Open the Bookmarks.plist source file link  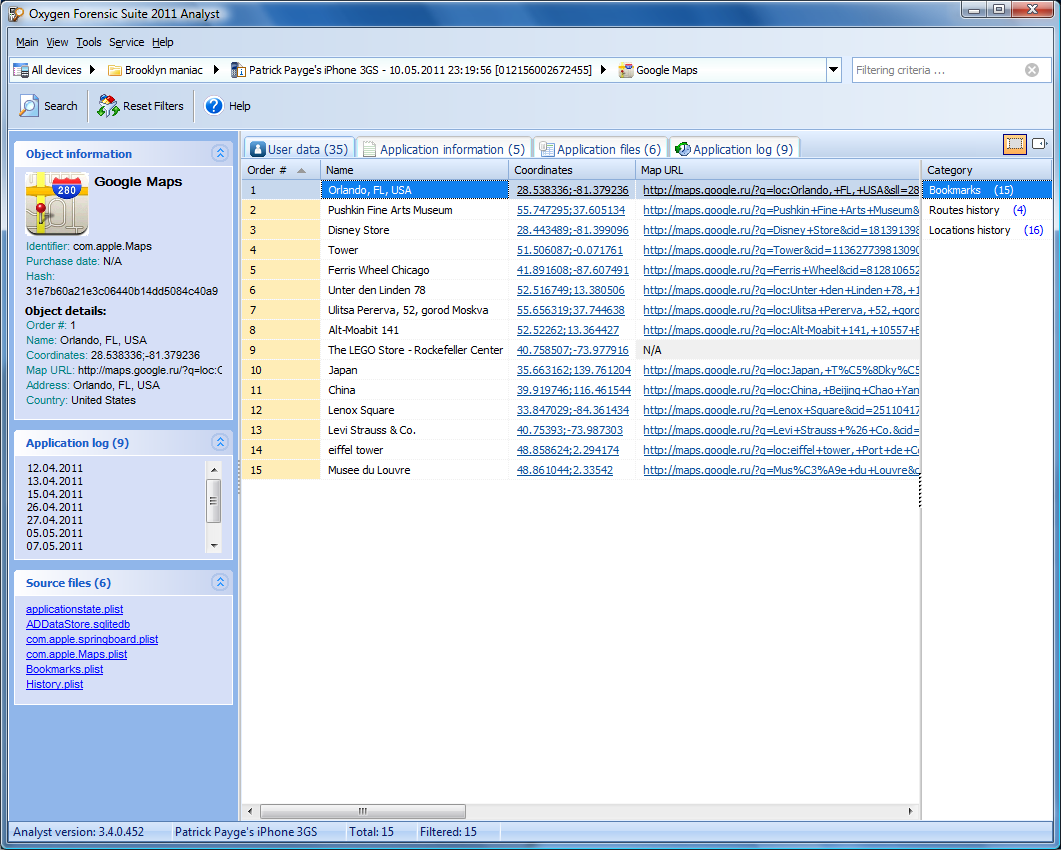pos(64,669)
